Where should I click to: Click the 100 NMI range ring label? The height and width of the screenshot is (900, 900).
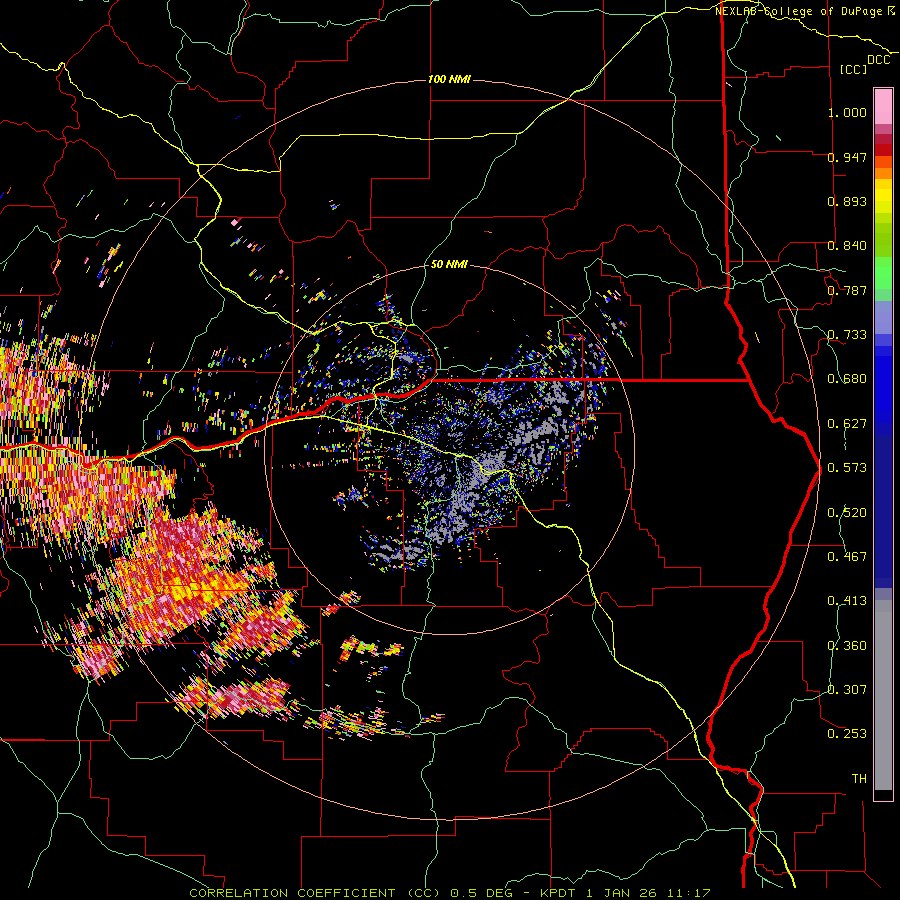(x=449, y=79)
